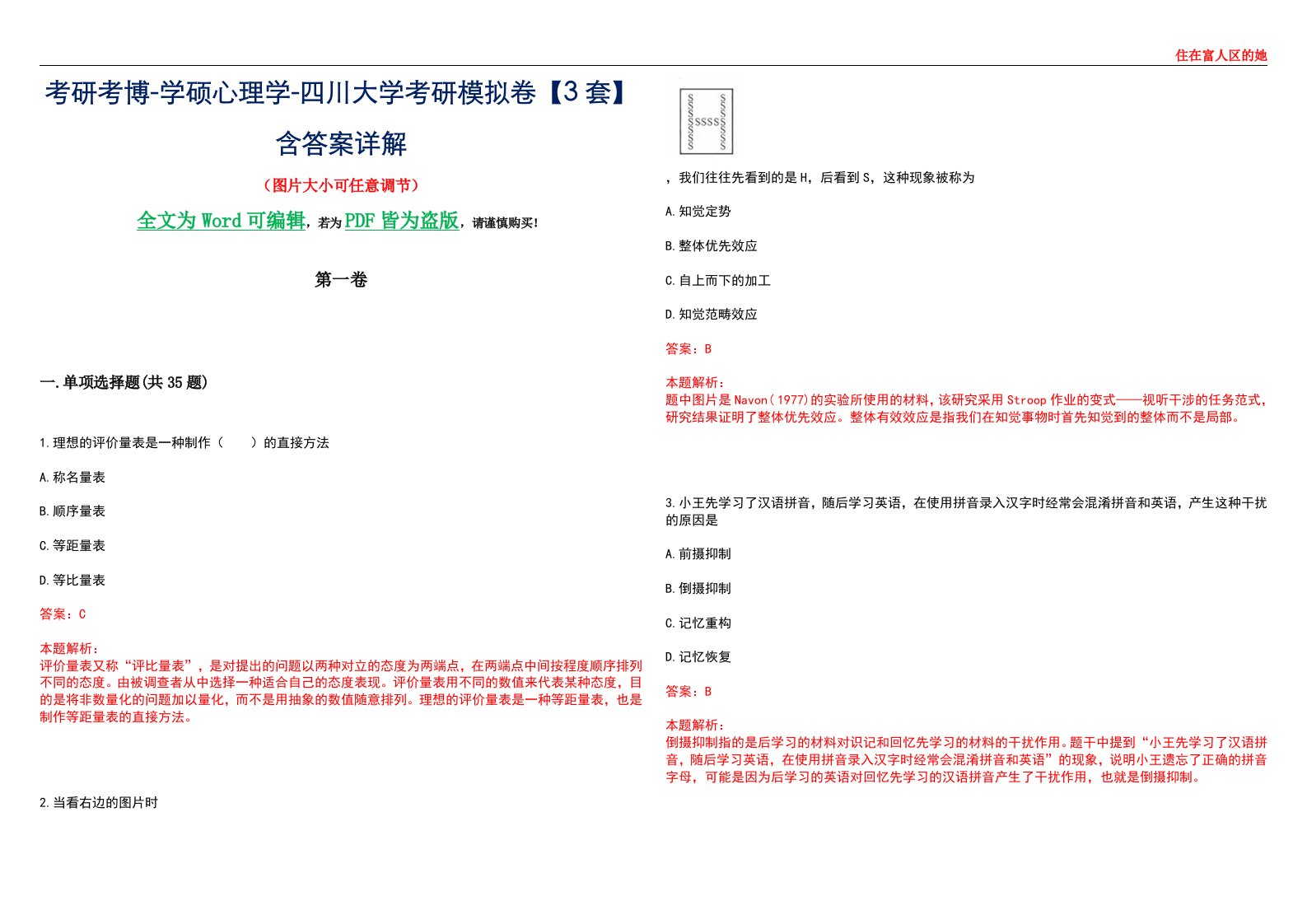Select option 'B.顺序量表'
1307x924 pixels.
coord(72,511)
